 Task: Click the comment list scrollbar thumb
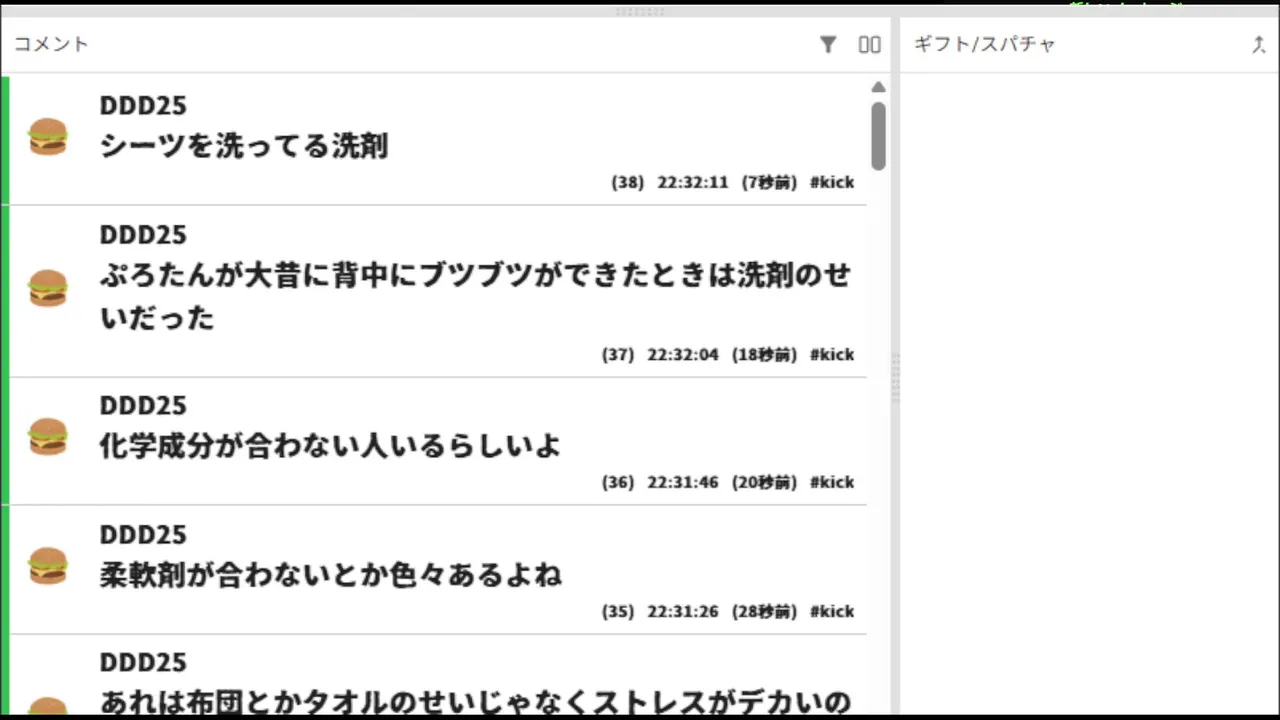coord(878,136)
